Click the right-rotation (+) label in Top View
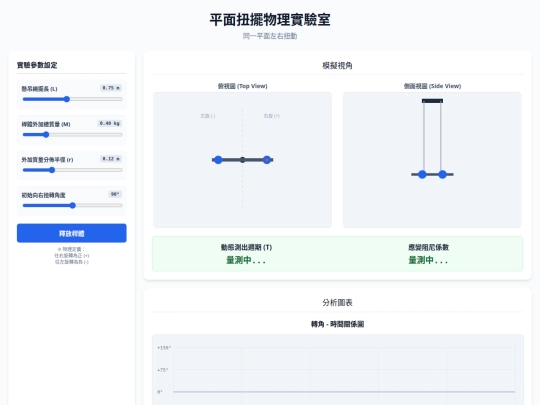Viewport: 540px width, 405px height. coord(272,116)
